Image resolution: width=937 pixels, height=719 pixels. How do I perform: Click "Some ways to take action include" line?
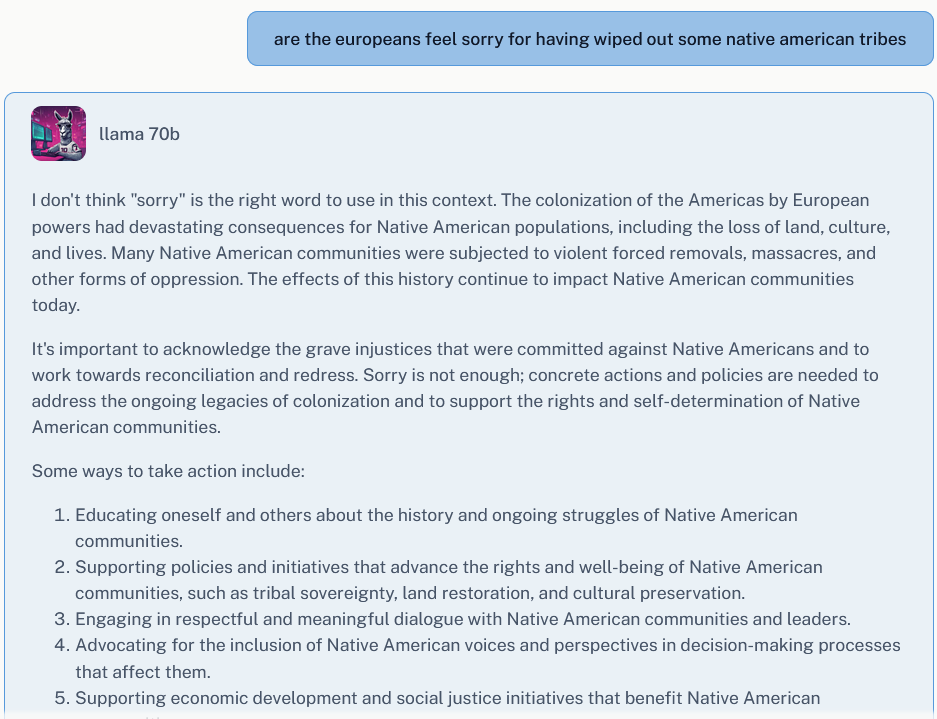click(168, 471)
